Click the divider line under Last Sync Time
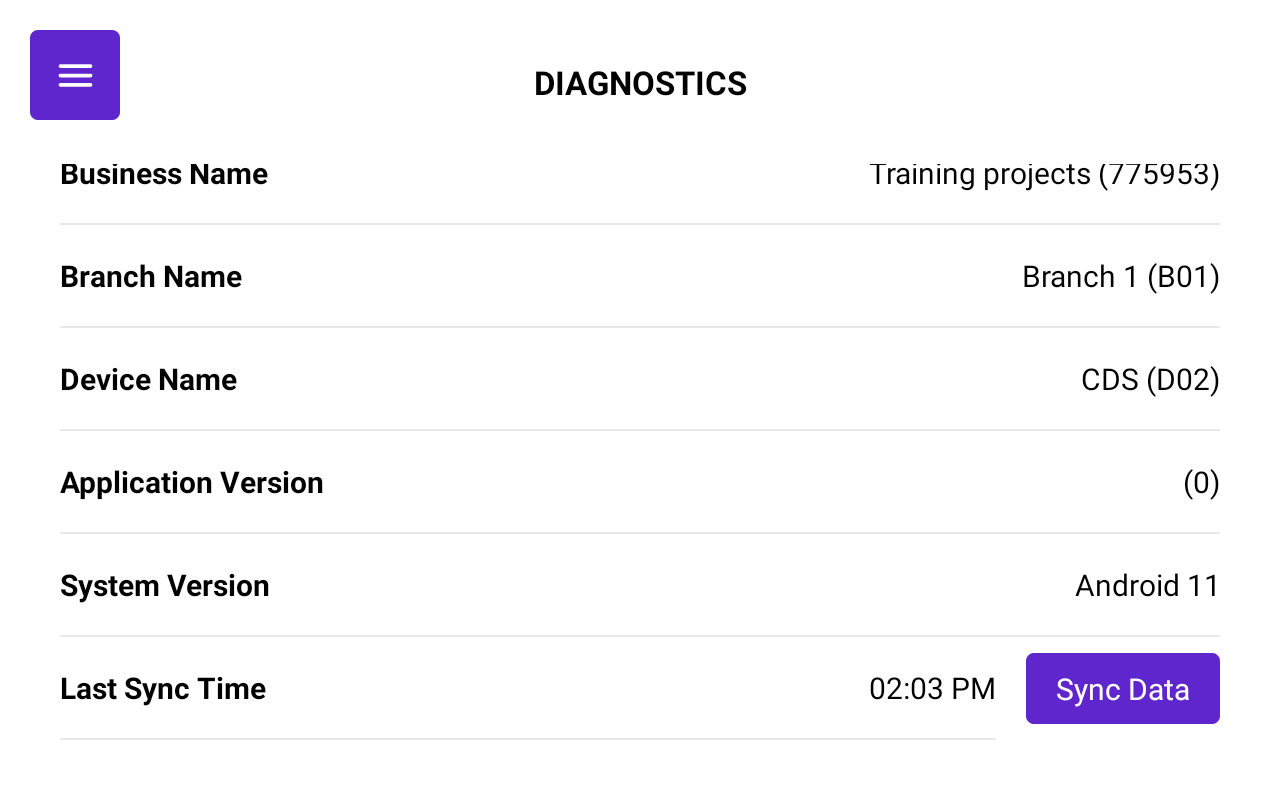Screen dimensions: 1280x800 [528, 739]
